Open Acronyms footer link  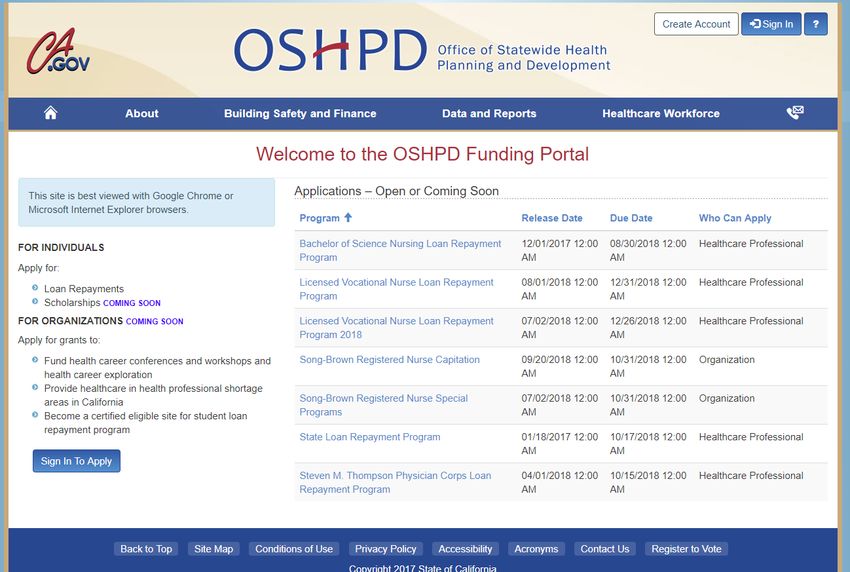tap(536, 549)
